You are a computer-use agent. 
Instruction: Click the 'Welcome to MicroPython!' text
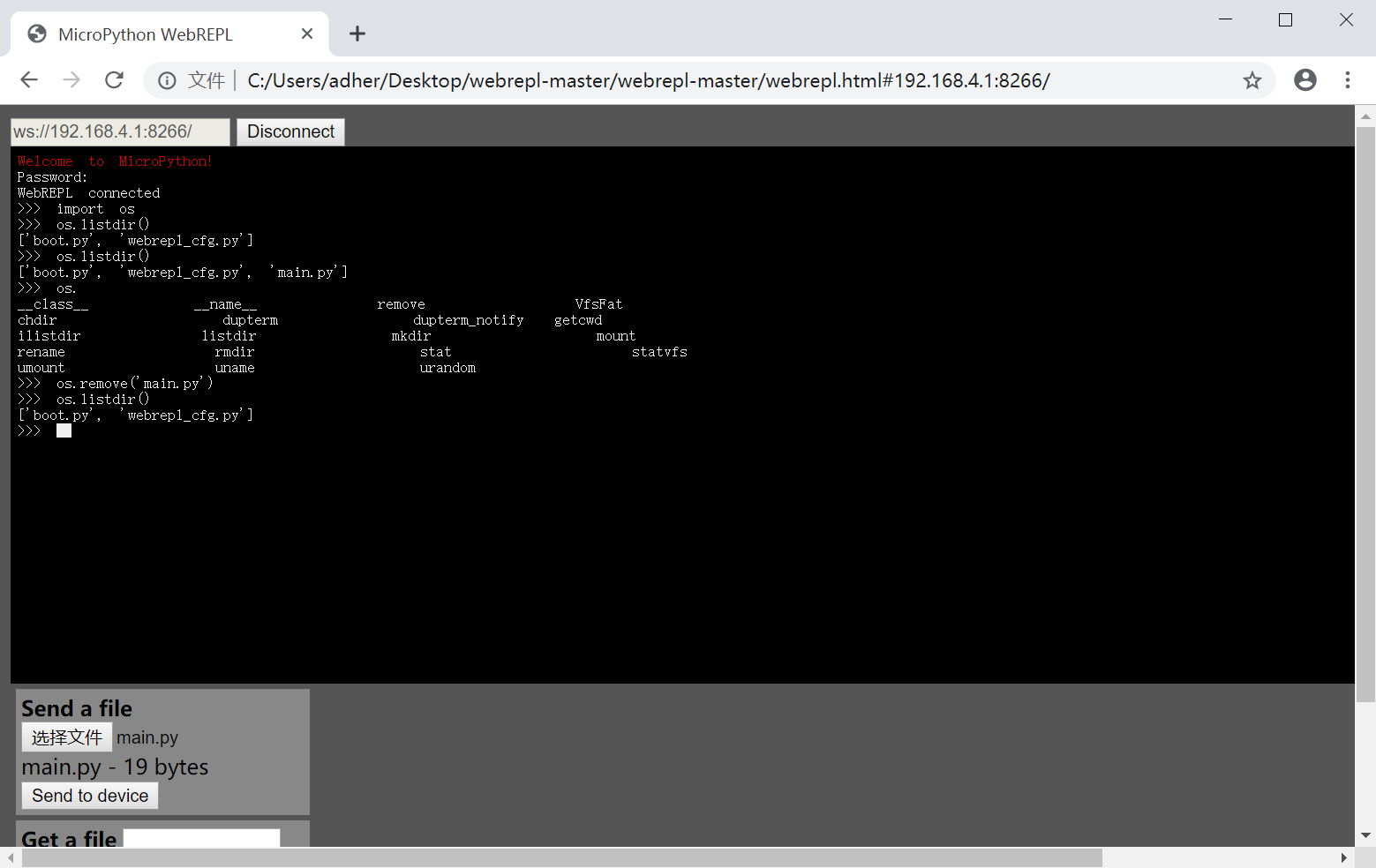coord(115,161)
